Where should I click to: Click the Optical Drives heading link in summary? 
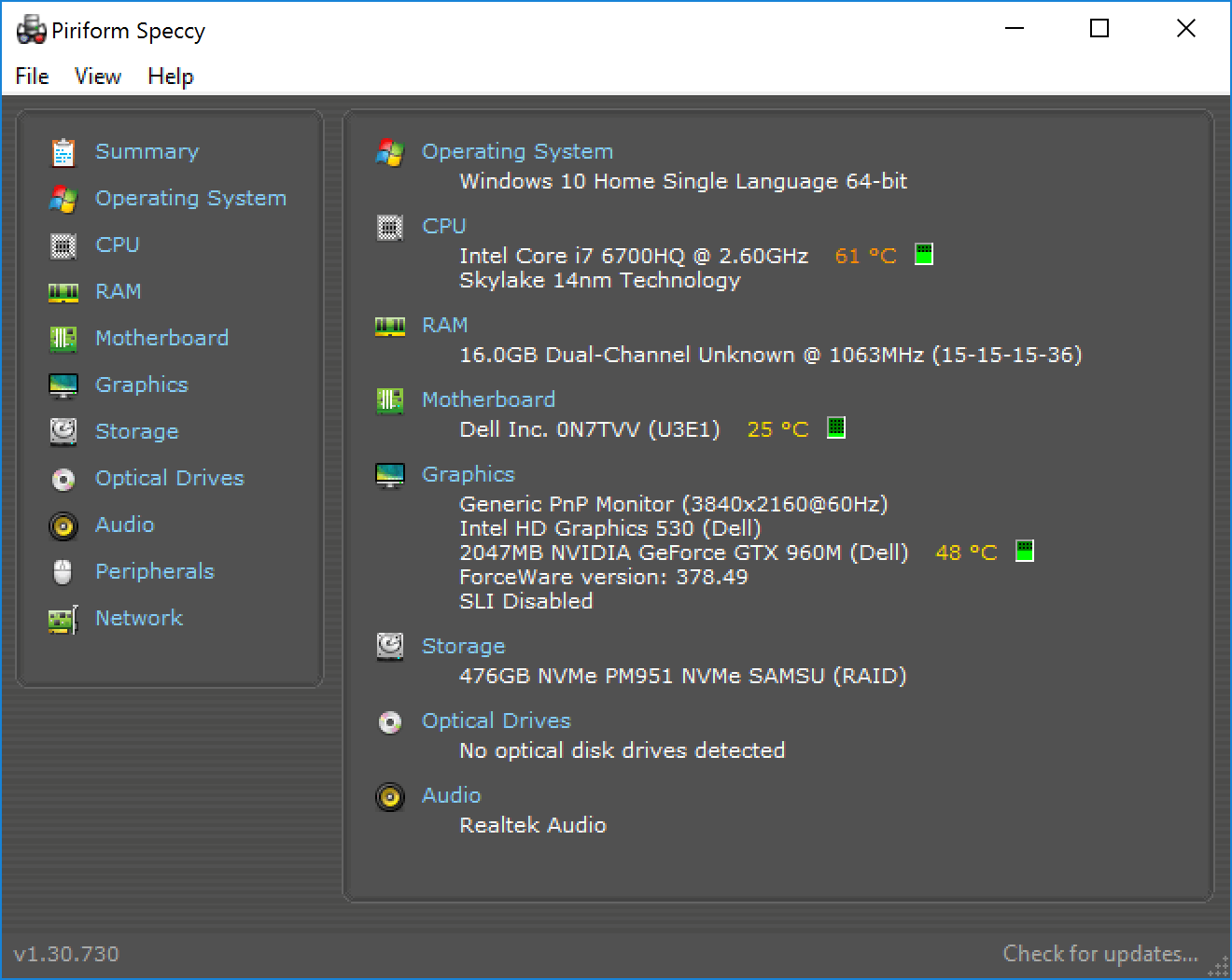pos(496,721)
